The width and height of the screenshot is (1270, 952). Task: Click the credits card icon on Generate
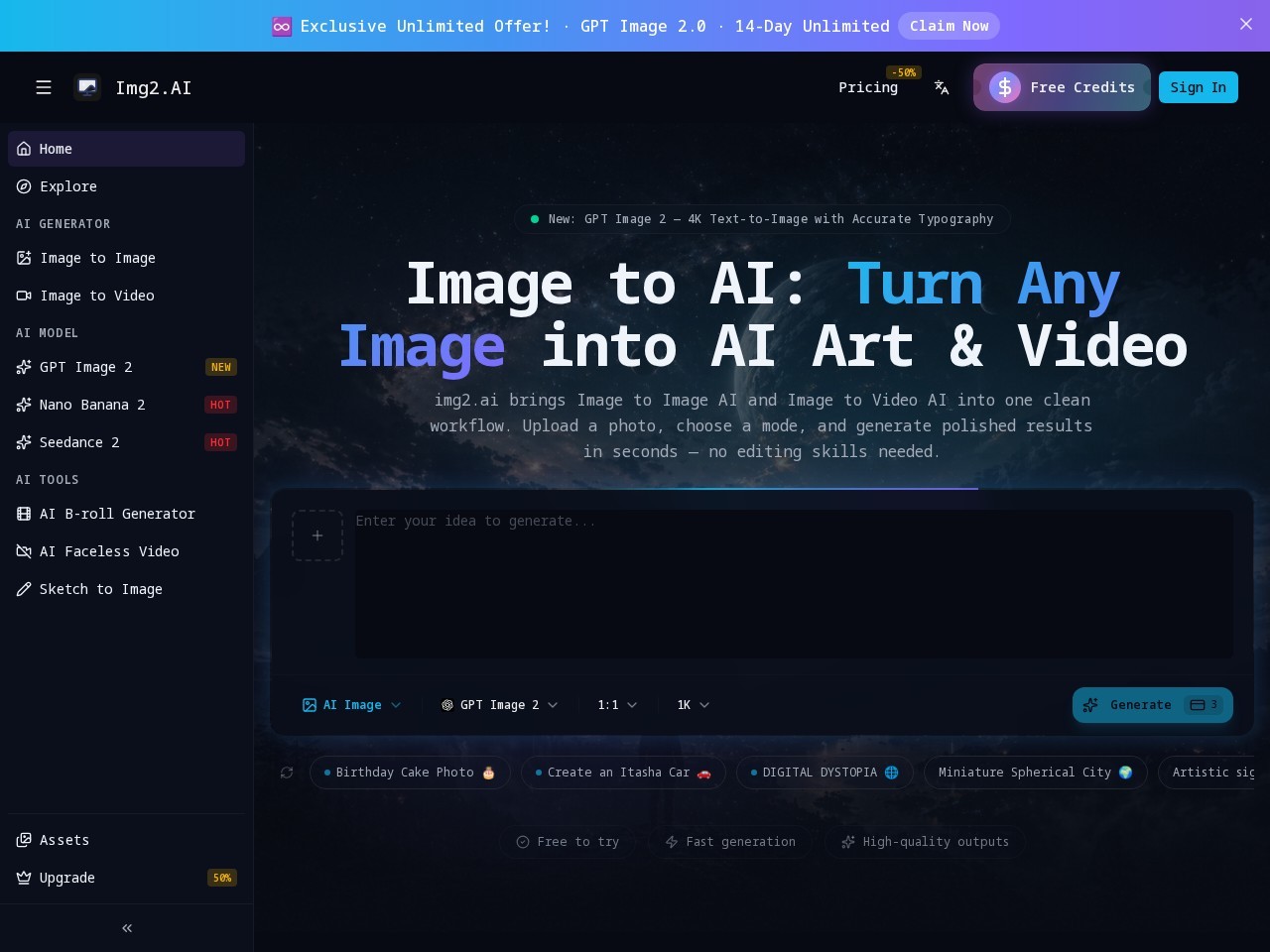tap(1198, 705)
